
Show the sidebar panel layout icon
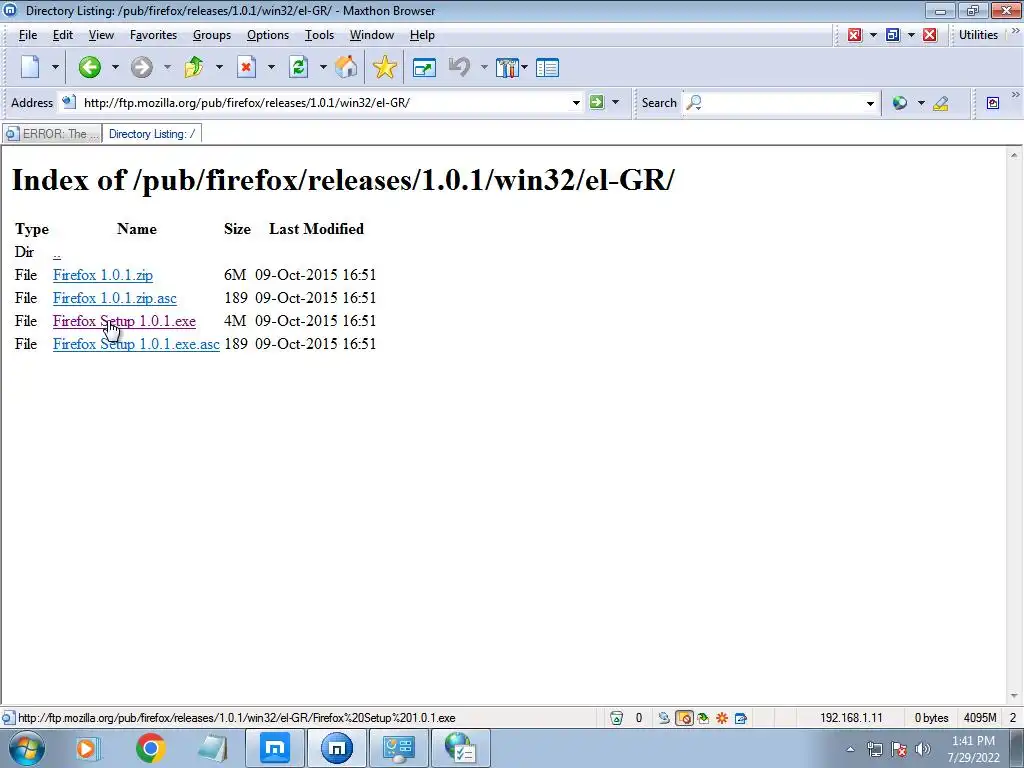point(547,68)
